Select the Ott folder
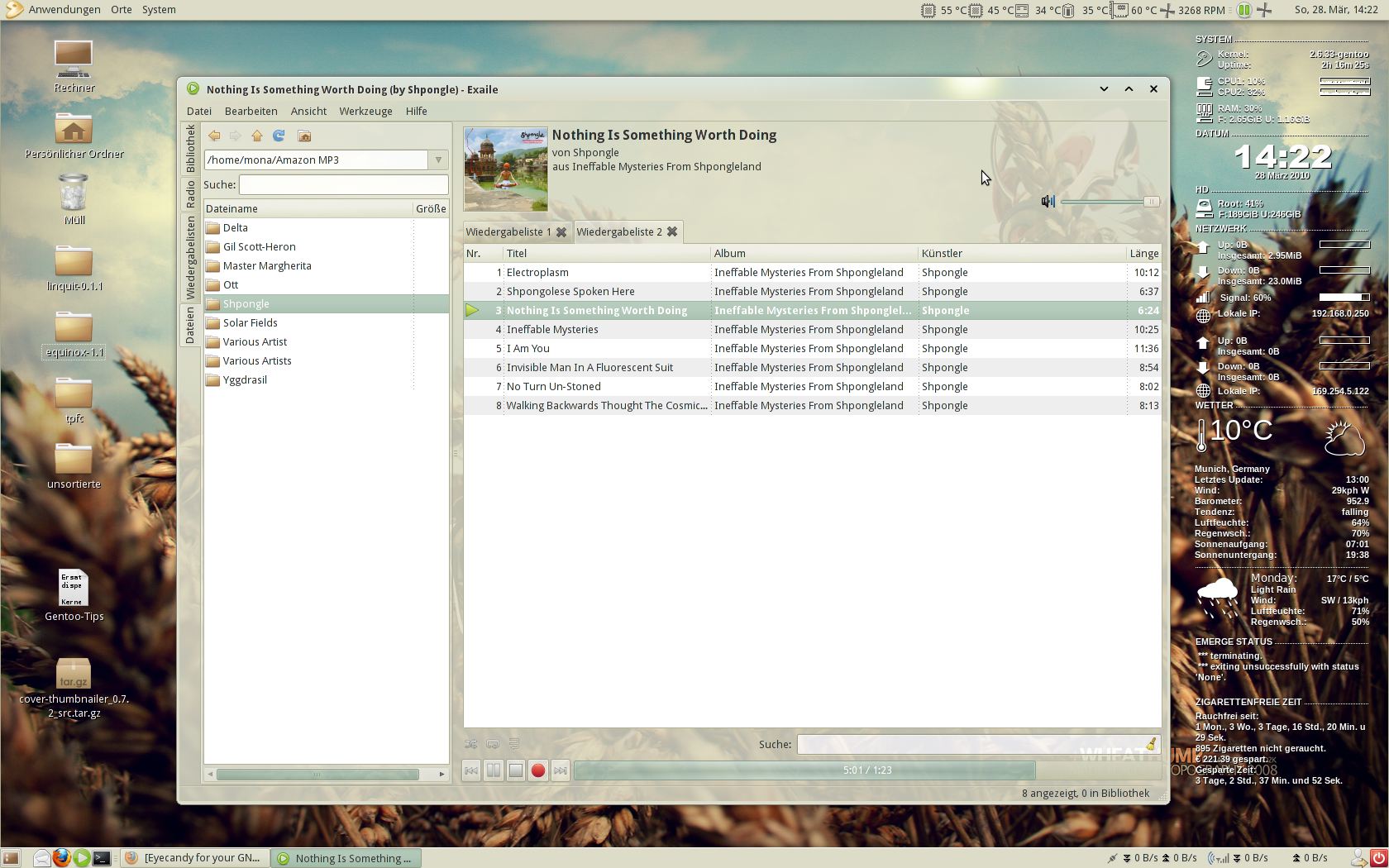This screenshot has width=1389, height=868. pos(327,284)
